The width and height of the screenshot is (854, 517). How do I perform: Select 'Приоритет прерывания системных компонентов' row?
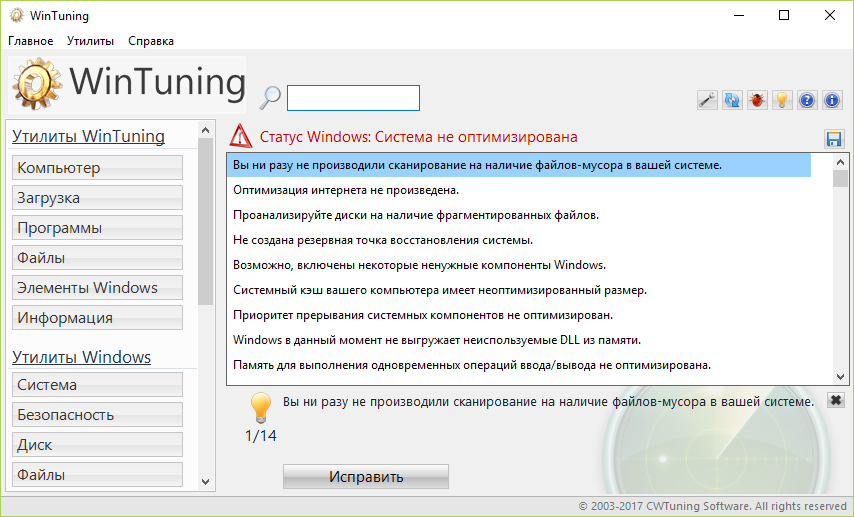pos(518,315)
